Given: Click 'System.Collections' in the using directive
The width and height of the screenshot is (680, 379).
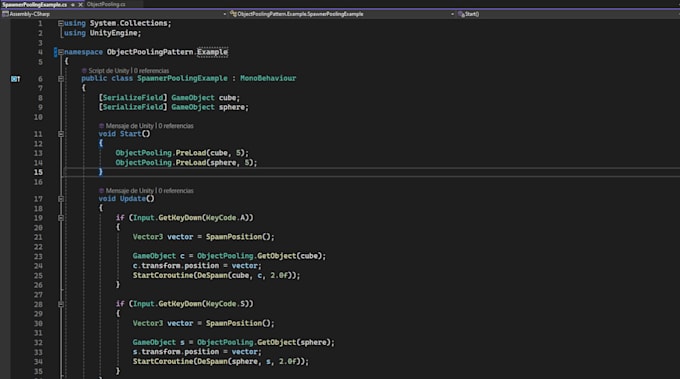Looking at the screenshot, I should point(128,23).
